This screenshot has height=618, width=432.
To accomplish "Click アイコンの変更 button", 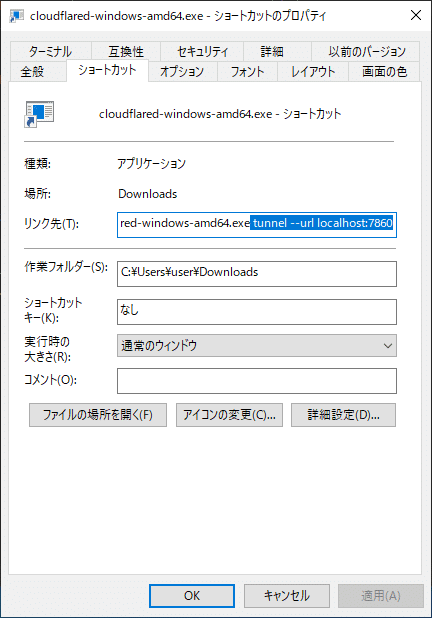I will pos(229,415).
